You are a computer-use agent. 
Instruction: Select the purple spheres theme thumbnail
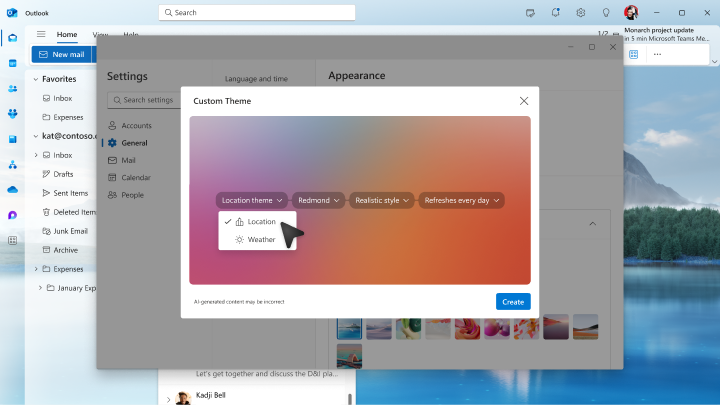(x=497, y=327)
